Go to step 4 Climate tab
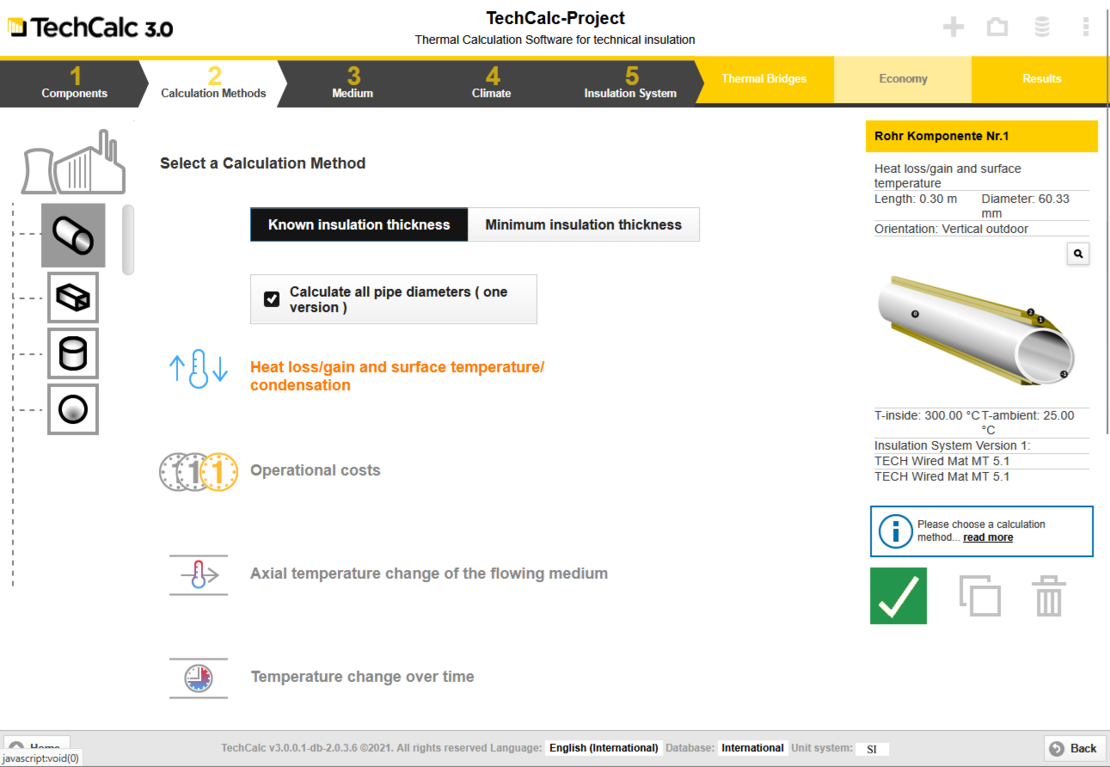 (491, 84)
